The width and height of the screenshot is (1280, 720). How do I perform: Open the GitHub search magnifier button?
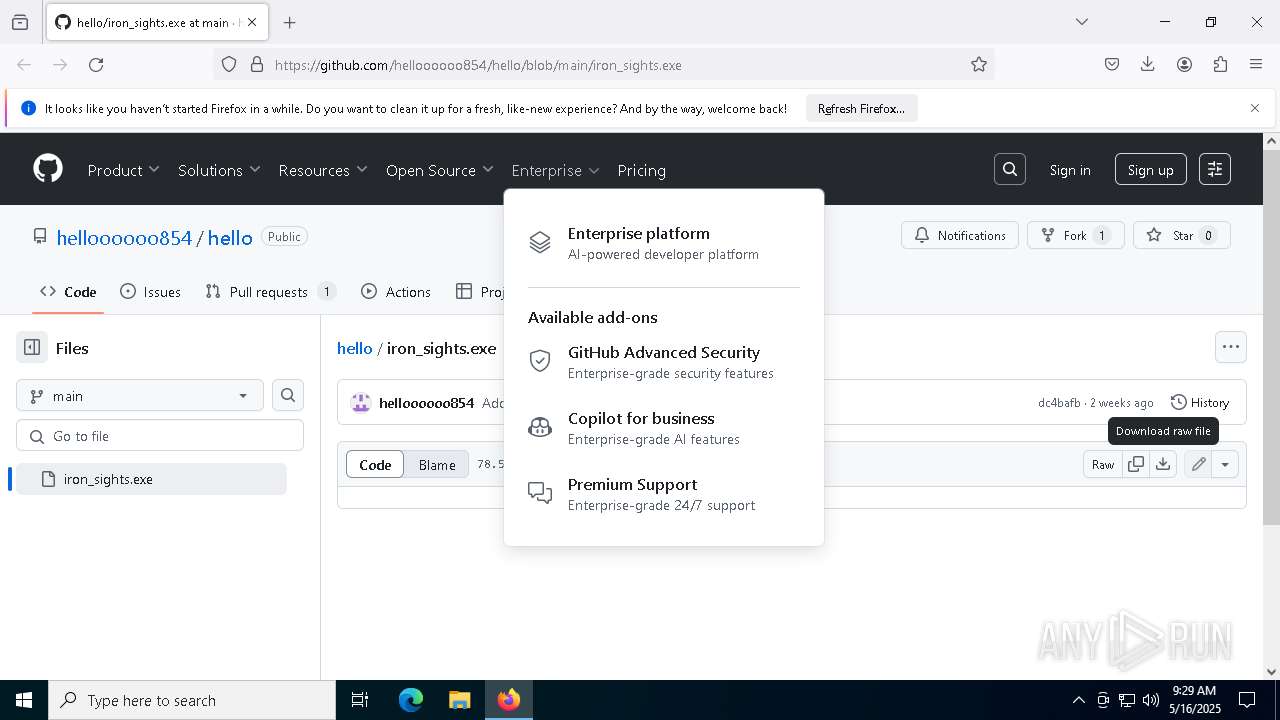point(1010,169)
